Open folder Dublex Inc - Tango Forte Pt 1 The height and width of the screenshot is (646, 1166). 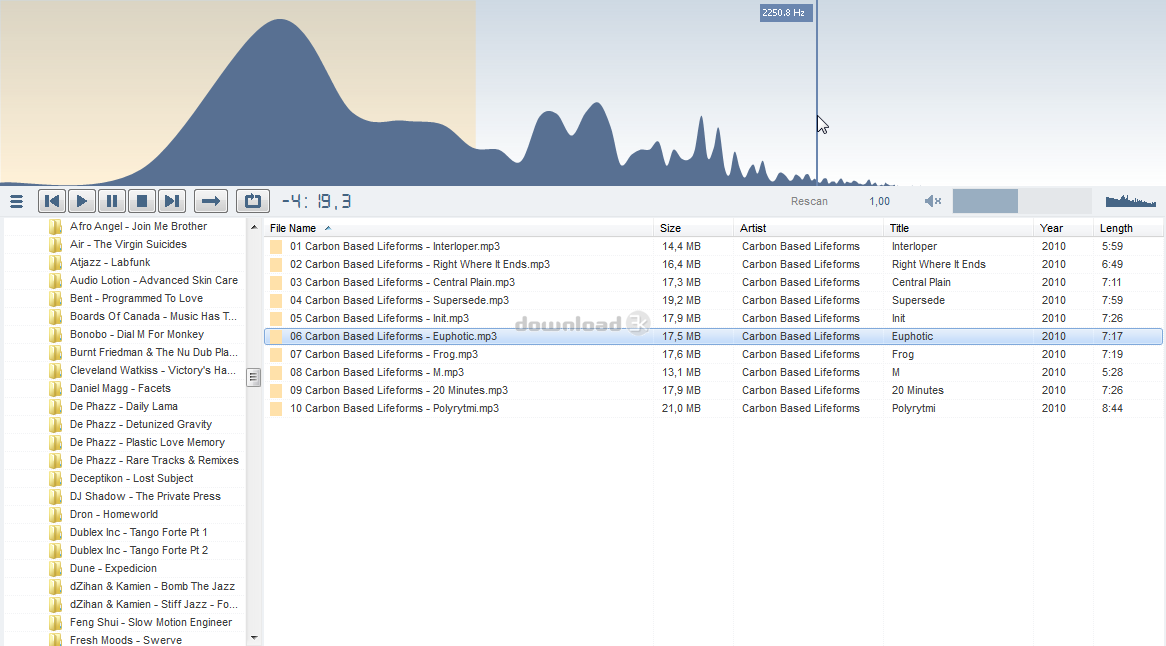(x=138, y=532)
